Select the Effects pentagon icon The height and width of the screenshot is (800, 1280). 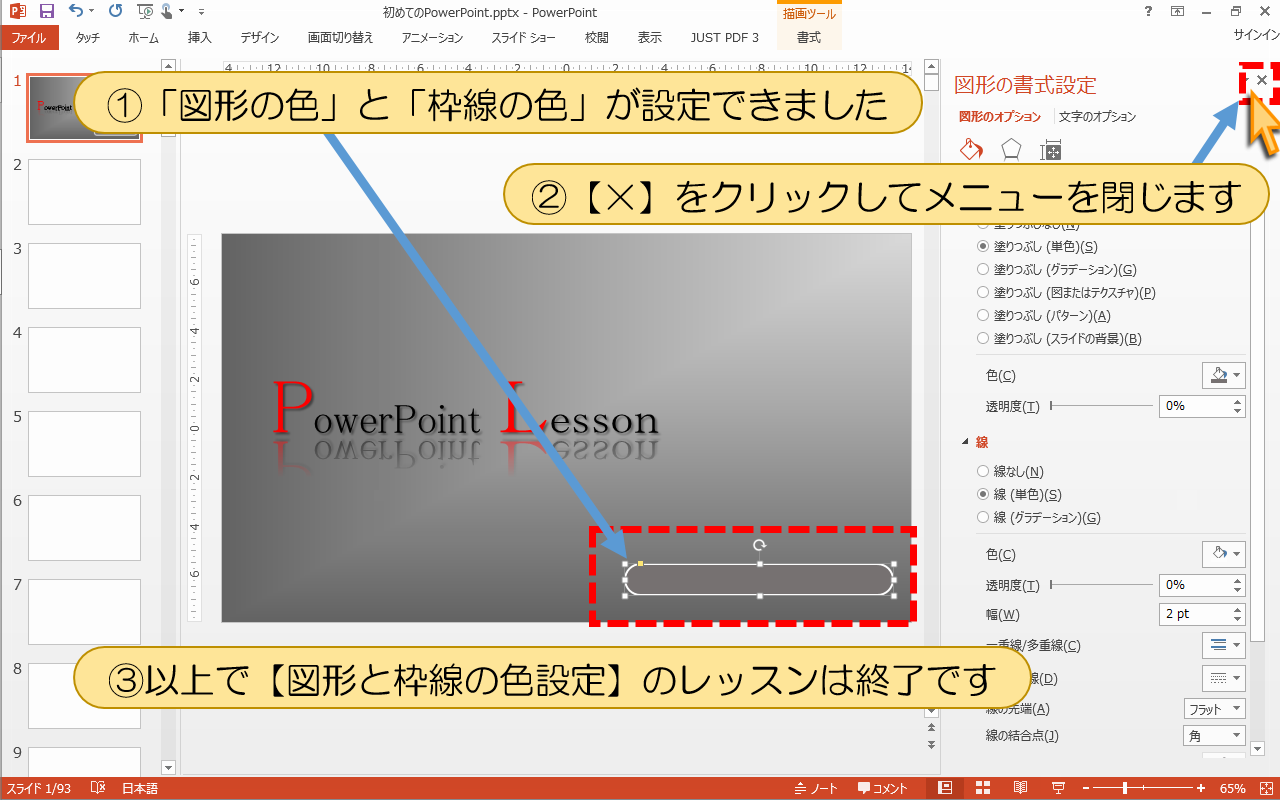tap(1011, 150)
